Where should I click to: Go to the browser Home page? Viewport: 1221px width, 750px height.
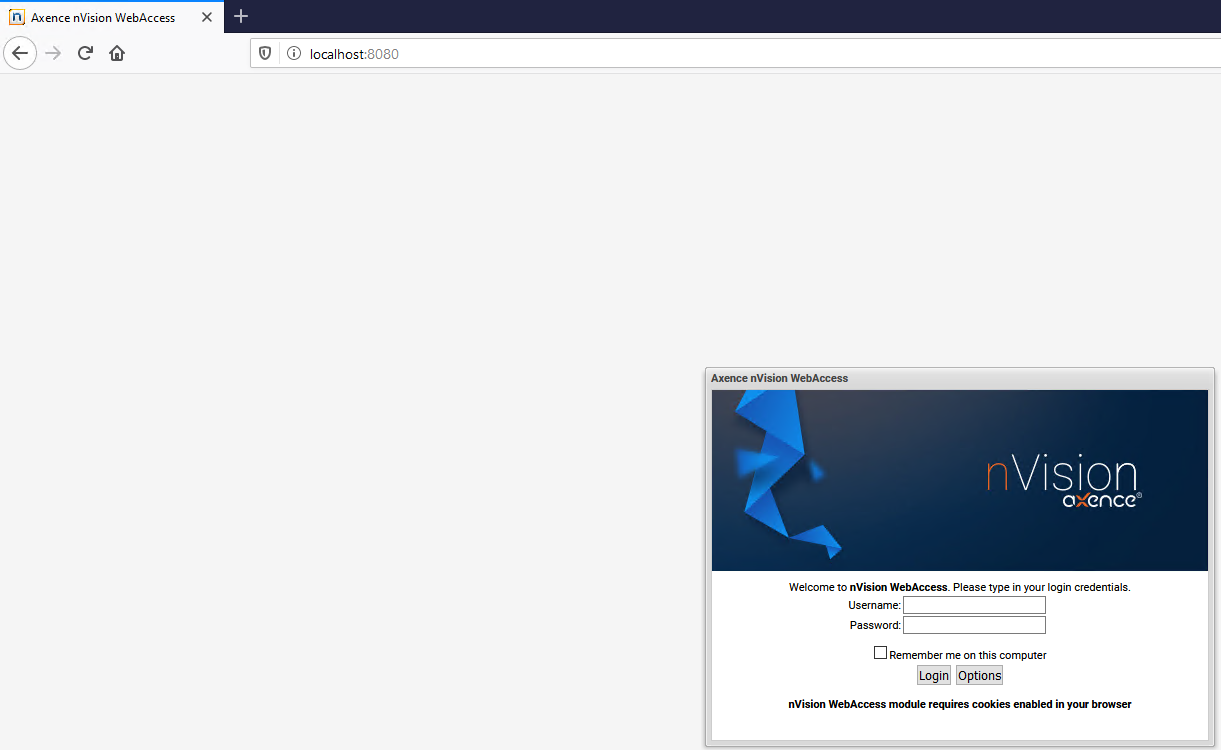click(117, 53)
